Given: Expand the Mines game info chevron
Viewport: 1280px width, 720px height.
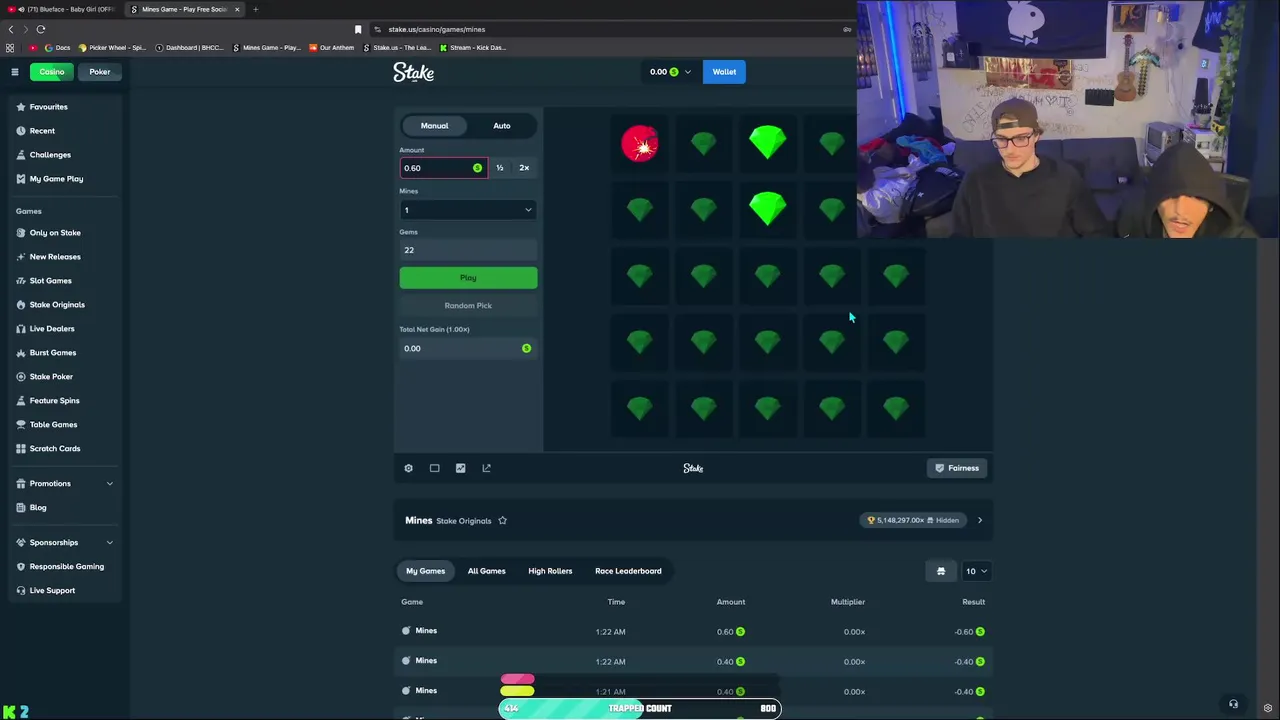Looking at the screenshot, I should pos(980,520).
